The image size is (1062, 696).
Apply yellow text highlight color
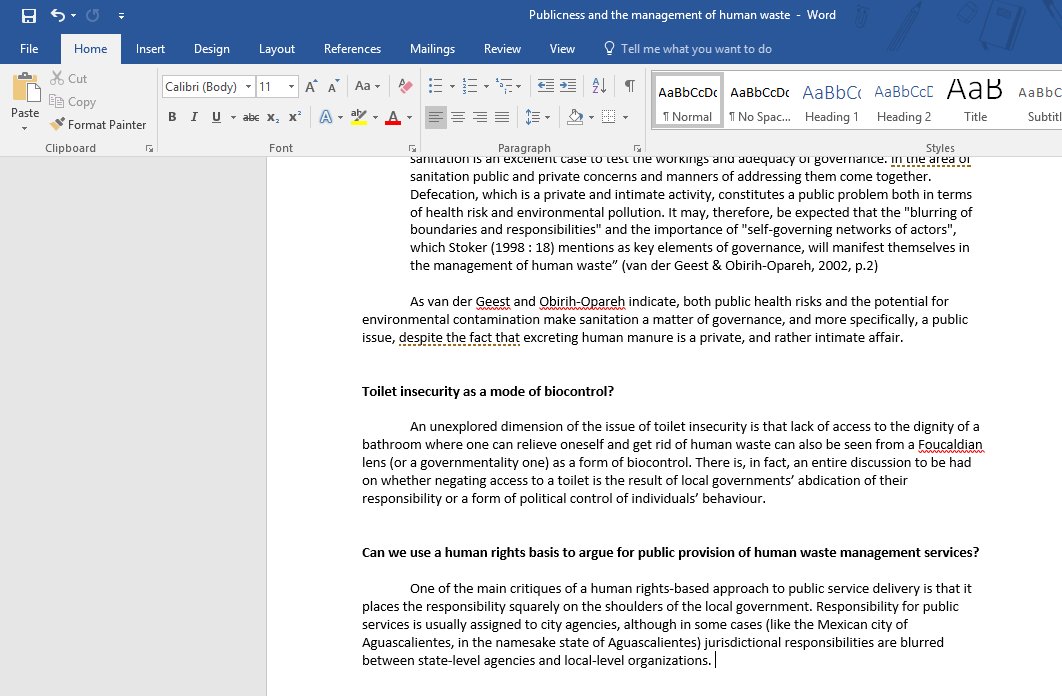coord(359,117)
